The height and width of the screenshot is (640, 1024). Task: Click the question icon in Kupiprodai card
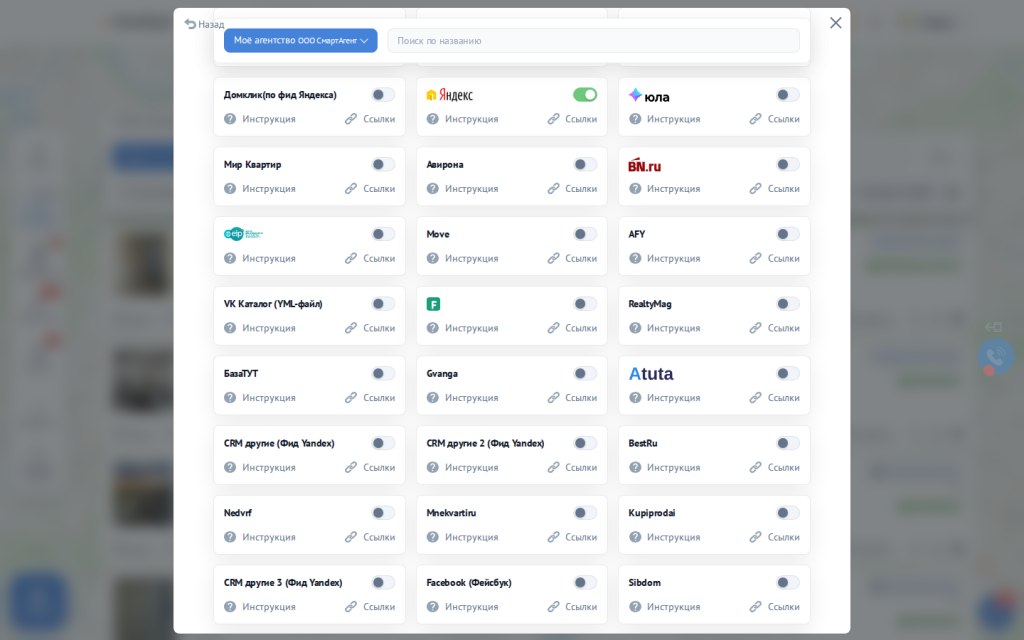tap(635, 537)
